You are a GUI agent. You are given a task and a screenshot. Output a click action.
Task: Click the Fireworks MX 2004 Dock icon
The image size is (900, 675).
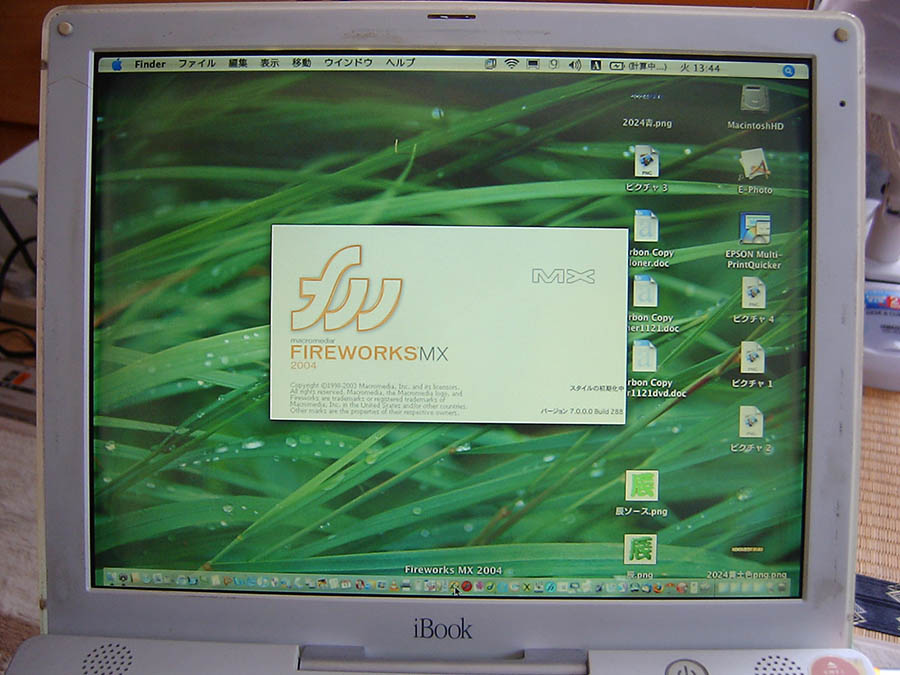[454, 585]
